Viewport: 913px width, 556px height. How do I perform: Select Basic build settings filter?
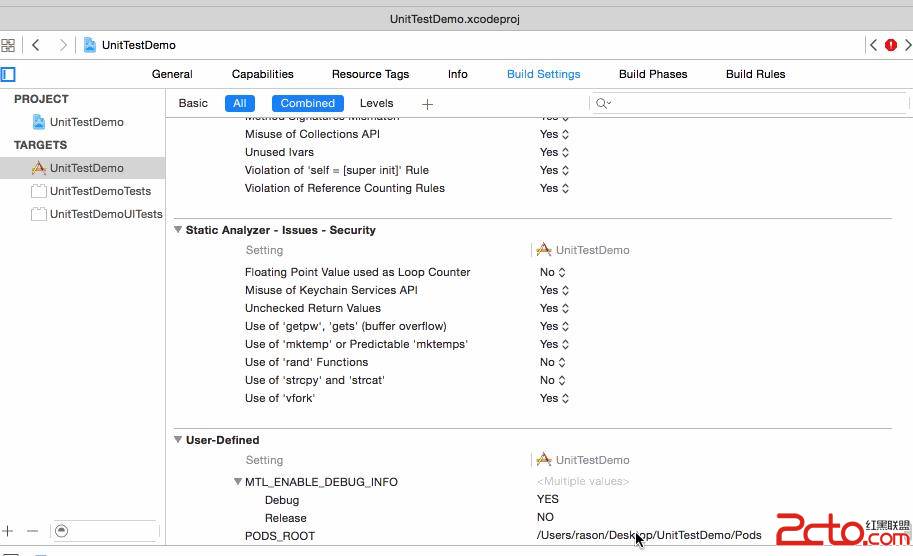193,103
